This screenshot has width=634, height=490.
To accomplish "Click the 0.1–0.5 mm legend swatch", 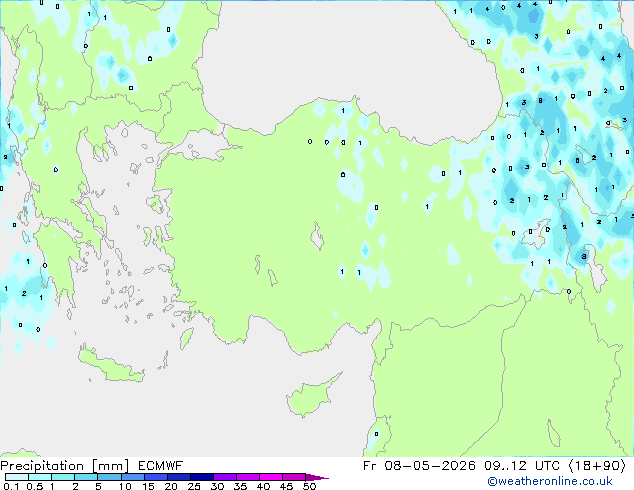I will point(17,477).
